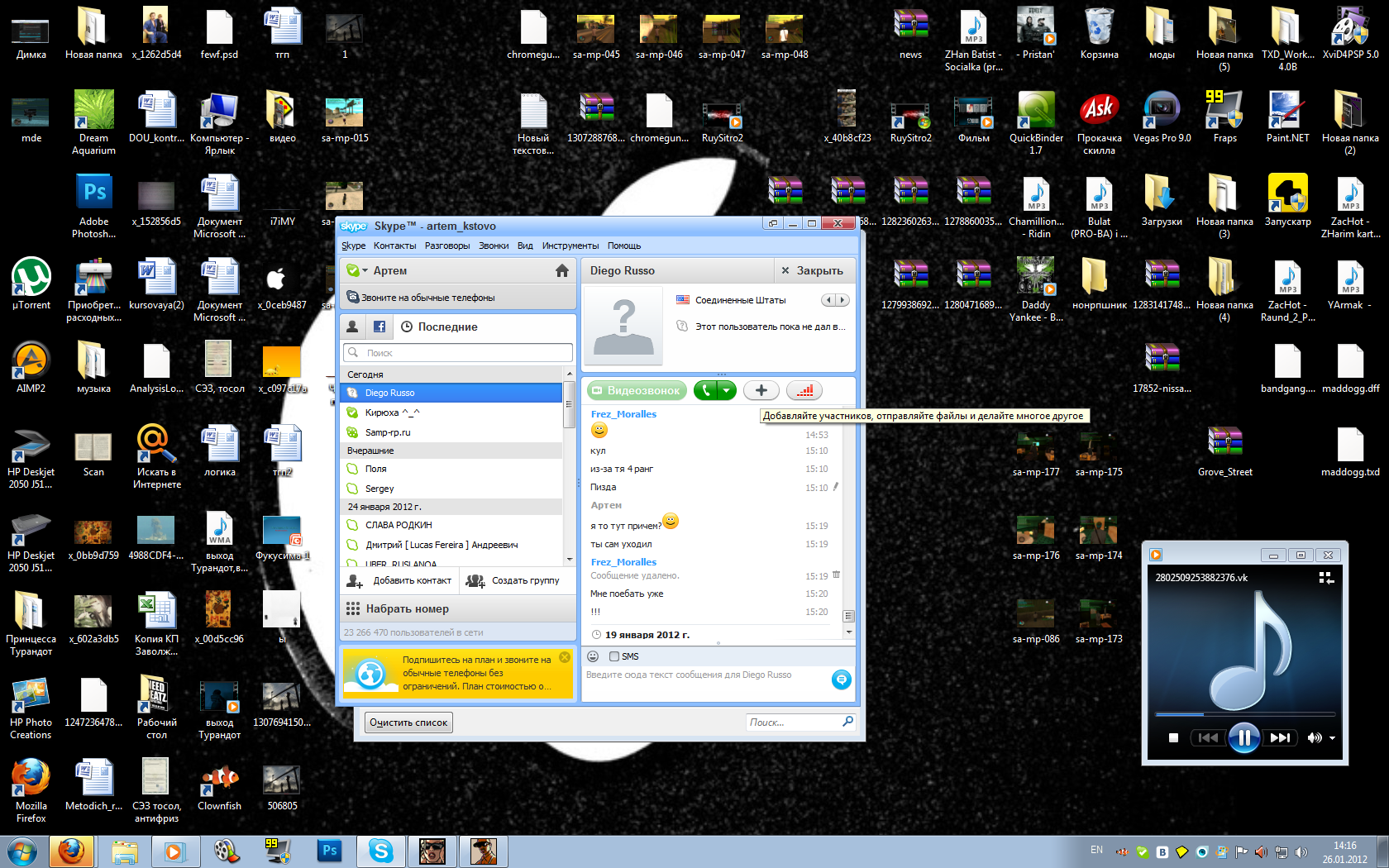Select contact Samp-rp.ru
Screen dimensions: 1389x868
451,432
